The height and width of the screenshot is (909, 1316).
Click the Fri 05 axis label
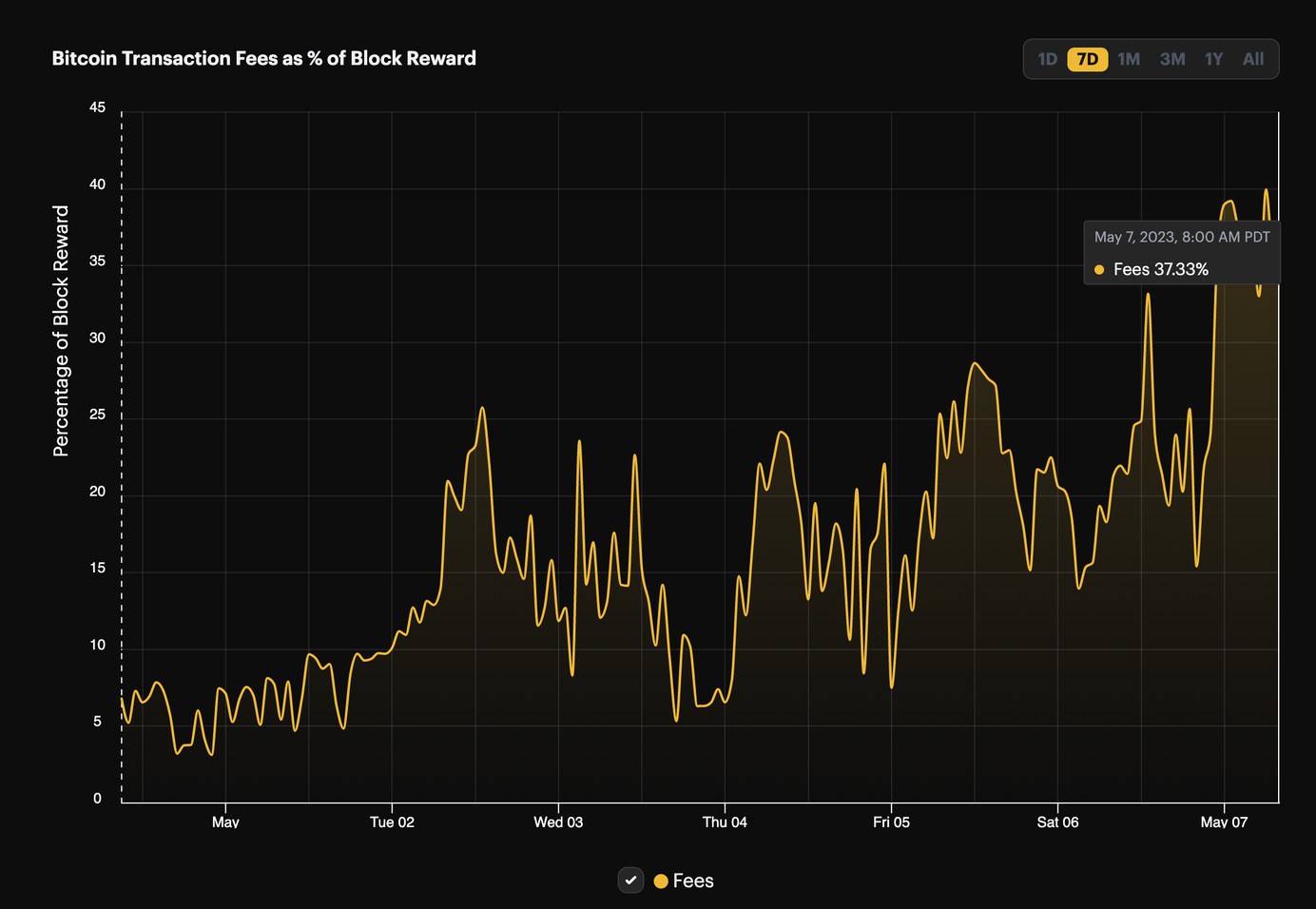[891, 822]
